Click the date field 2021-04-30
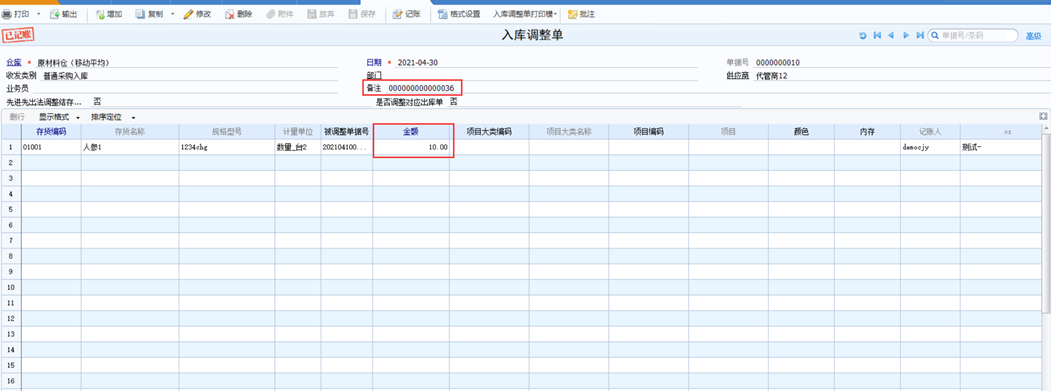 547,63
